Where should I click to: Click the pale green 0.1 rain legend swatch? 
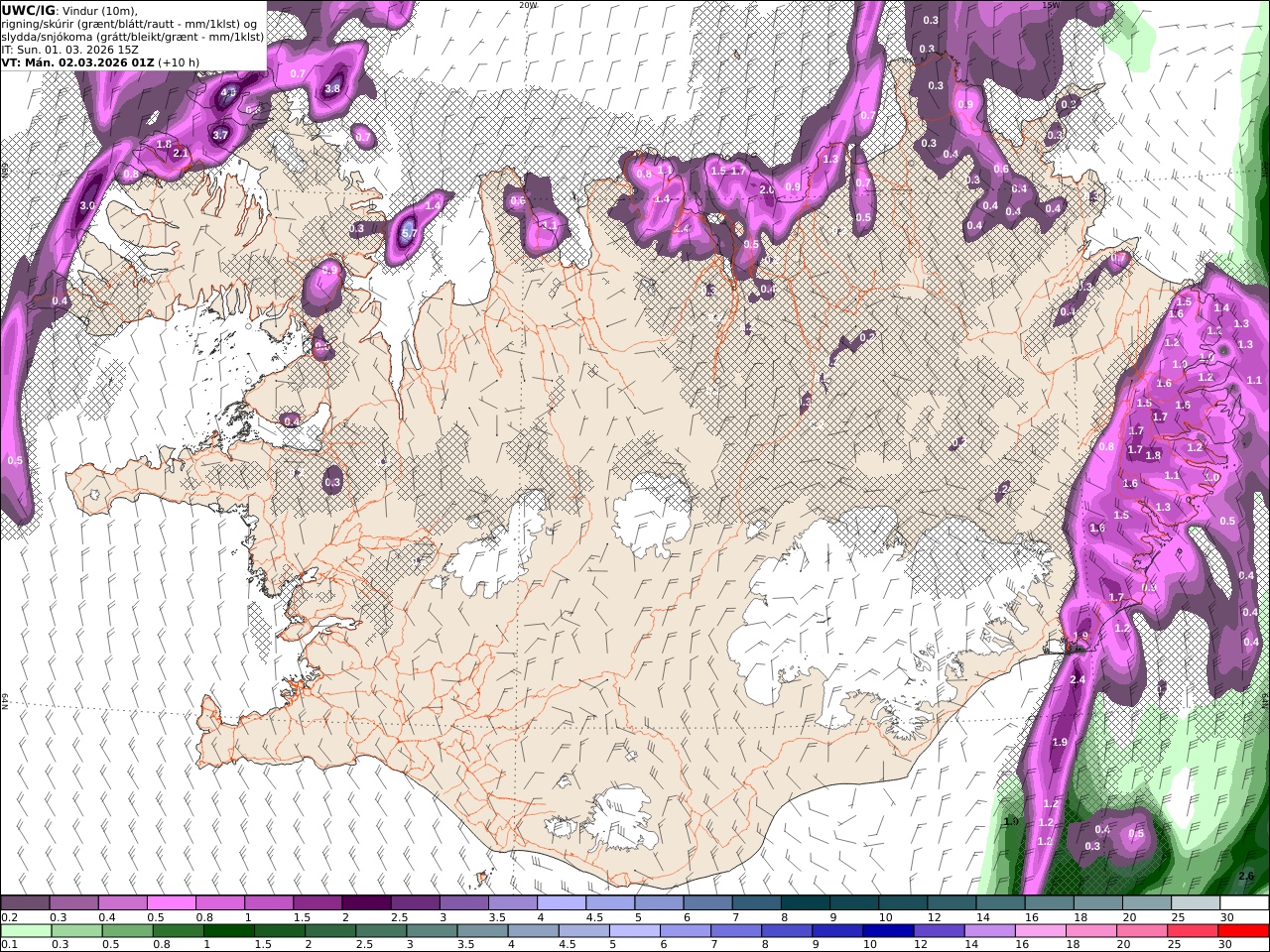pos(25,931)
